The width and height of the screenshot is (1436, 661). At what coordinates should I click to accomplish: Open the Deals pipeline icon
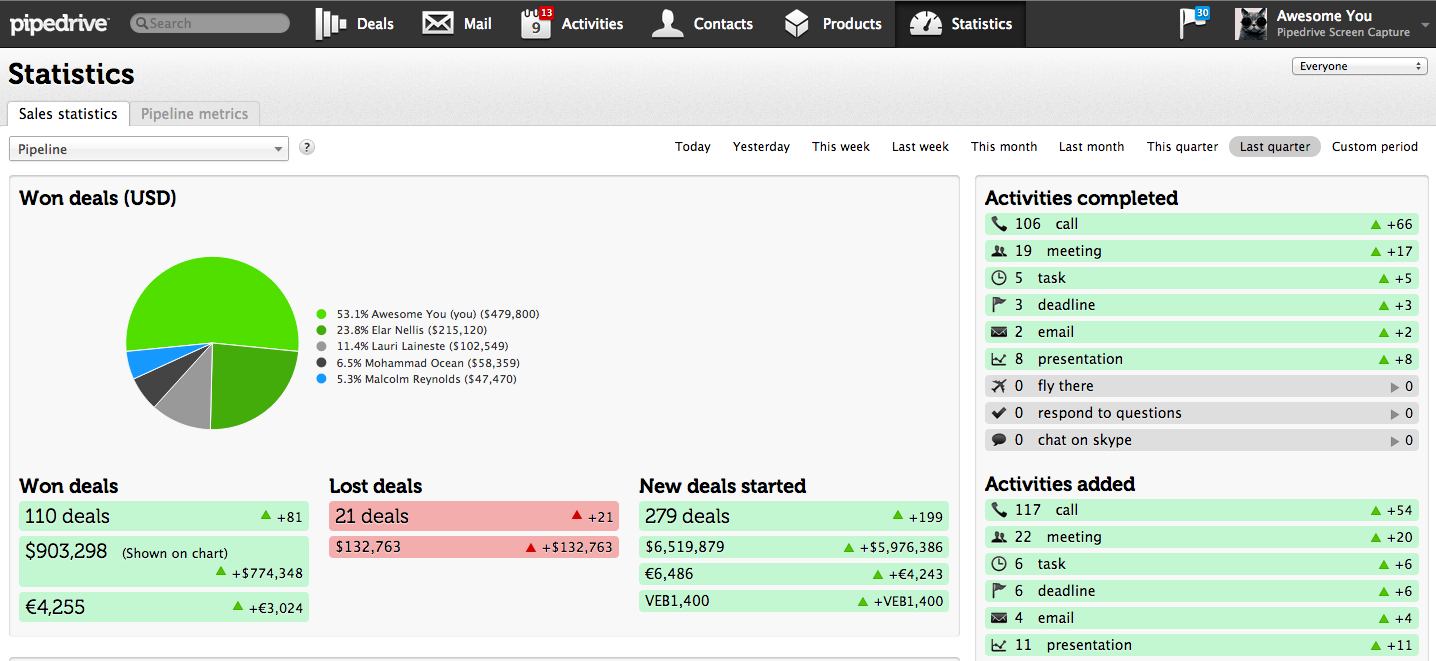click(x=330, y=24)
